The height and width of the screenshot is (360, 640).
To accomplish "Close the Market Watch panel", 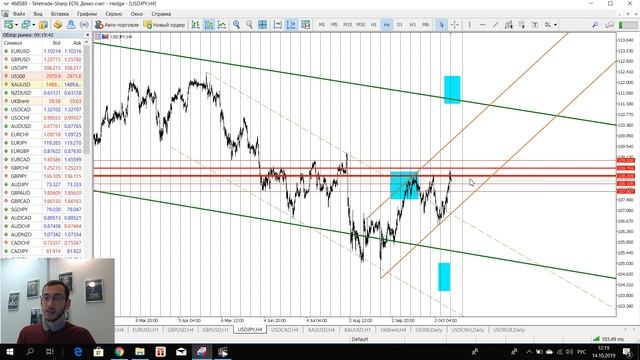I will 87,35.
